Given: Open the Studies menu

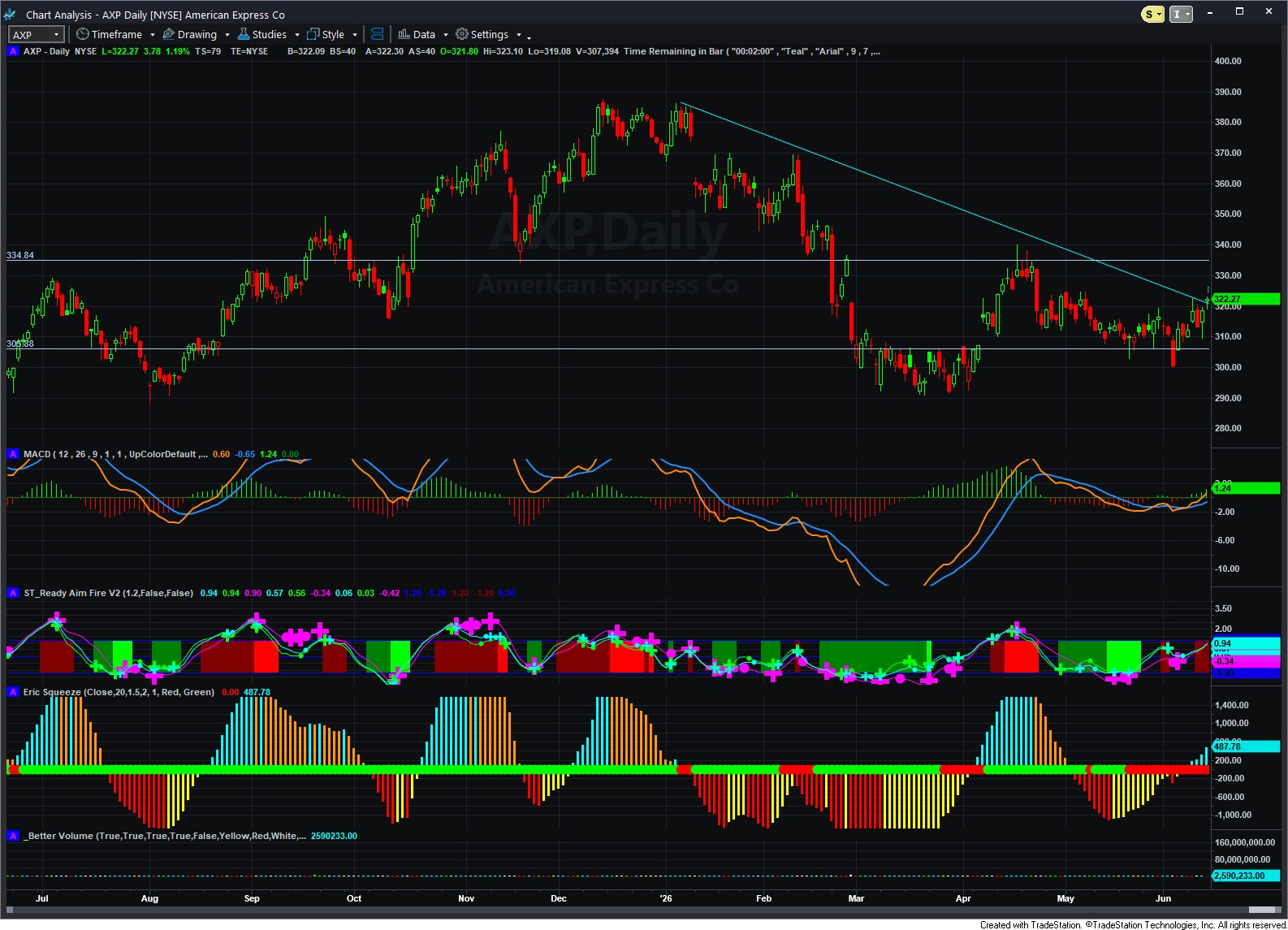Looking at the screenshot, I should [x=270, y=34].
